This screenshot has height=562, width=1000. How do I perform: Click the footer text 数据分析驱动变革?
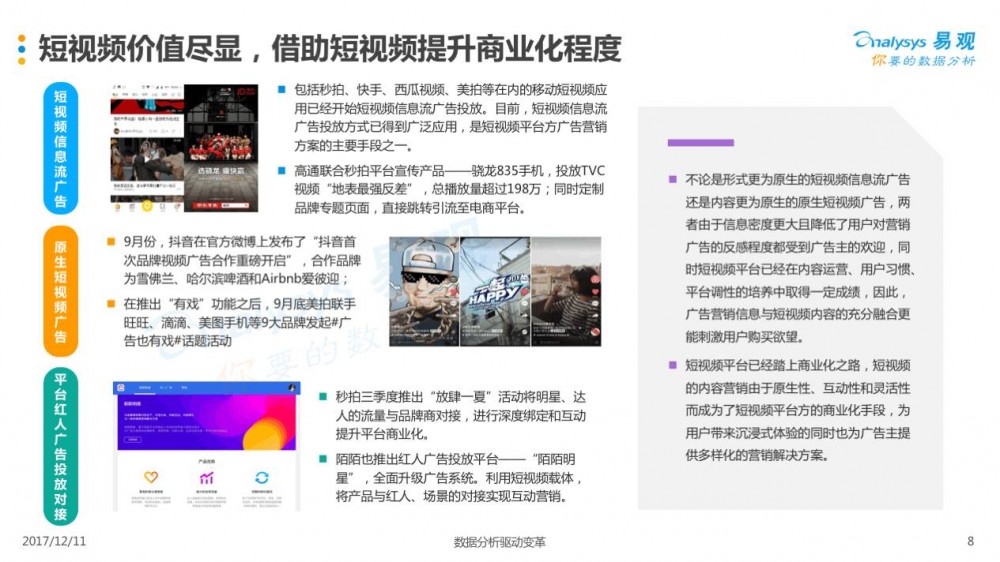[499, 542]
